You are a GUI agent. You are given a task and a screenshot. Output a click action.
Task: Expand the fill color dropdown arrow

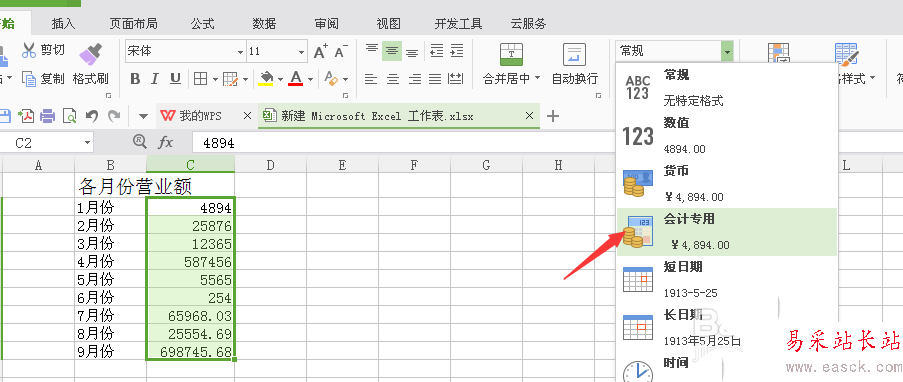[x=280, y=80]
